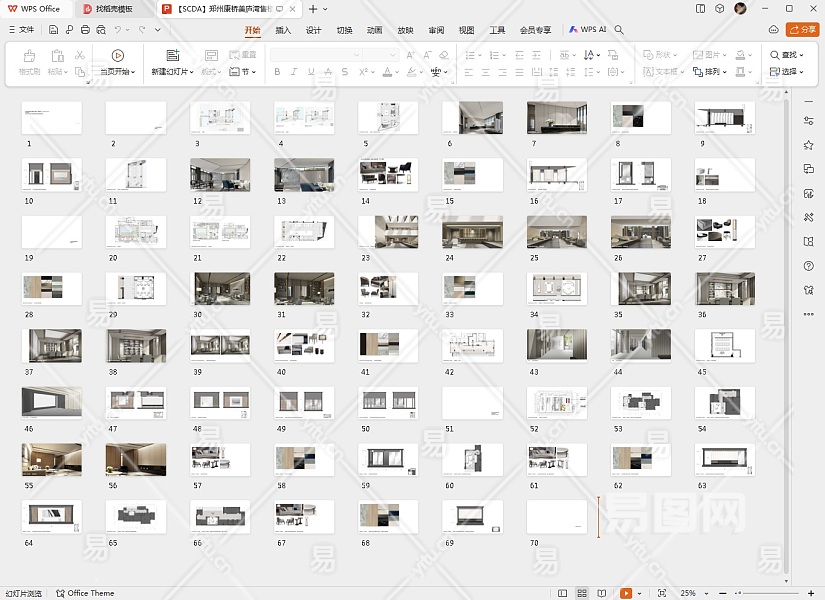Toggle the Slide Sorter view button
Image resolution: width=825 pixels, height=600 pixels.
pyautogui.click(x=584, y=593)
